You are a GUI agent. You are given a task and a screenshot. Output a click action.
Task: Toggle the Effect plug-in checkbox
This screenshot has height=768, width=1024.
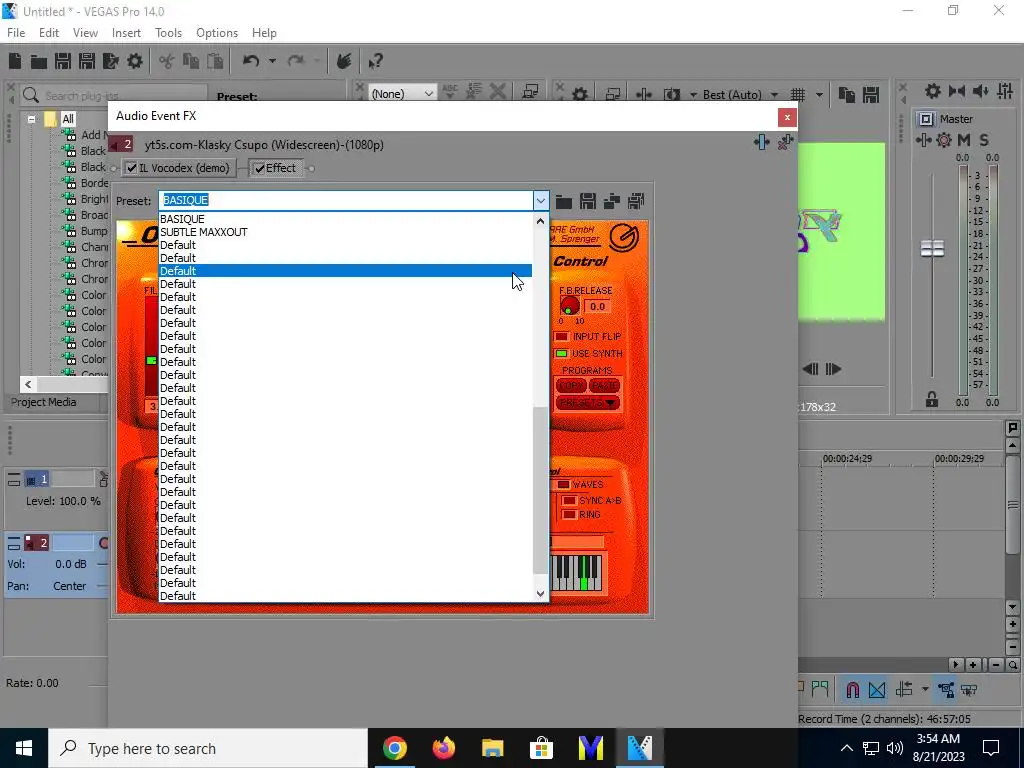click(x=259, y=168)
